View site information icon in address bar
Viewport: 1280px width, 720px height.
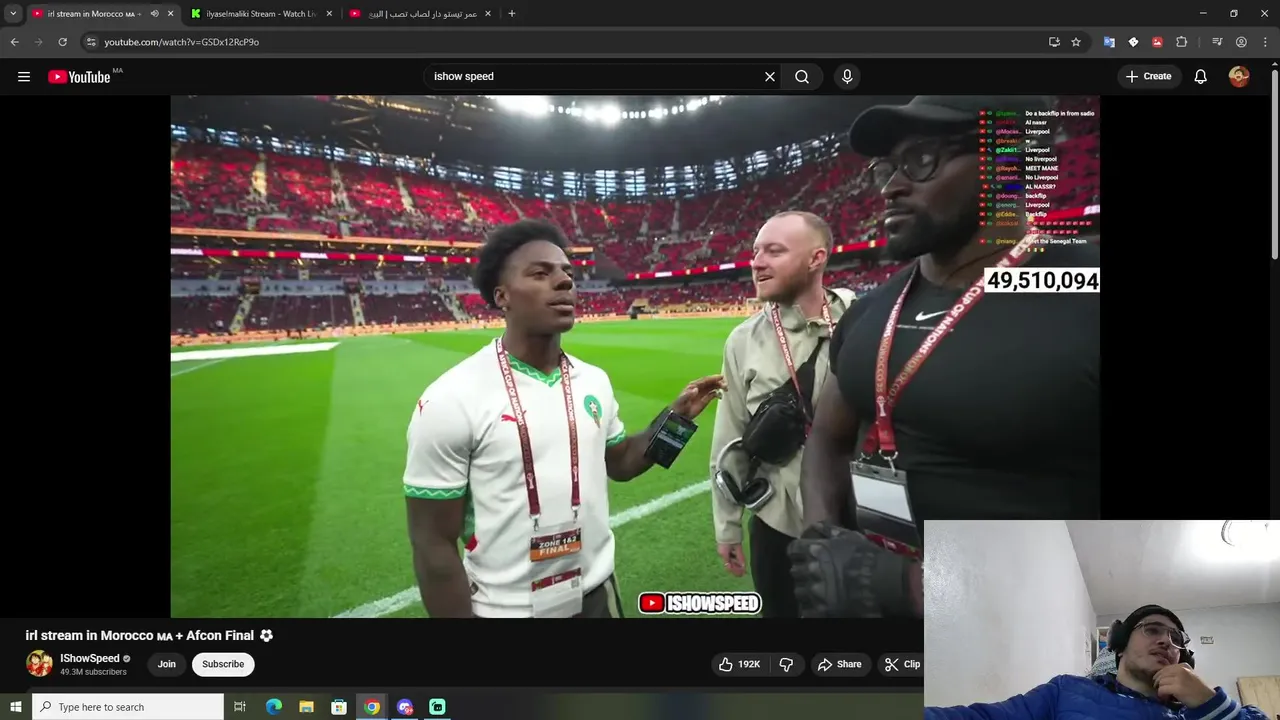[x=90, y=42]
